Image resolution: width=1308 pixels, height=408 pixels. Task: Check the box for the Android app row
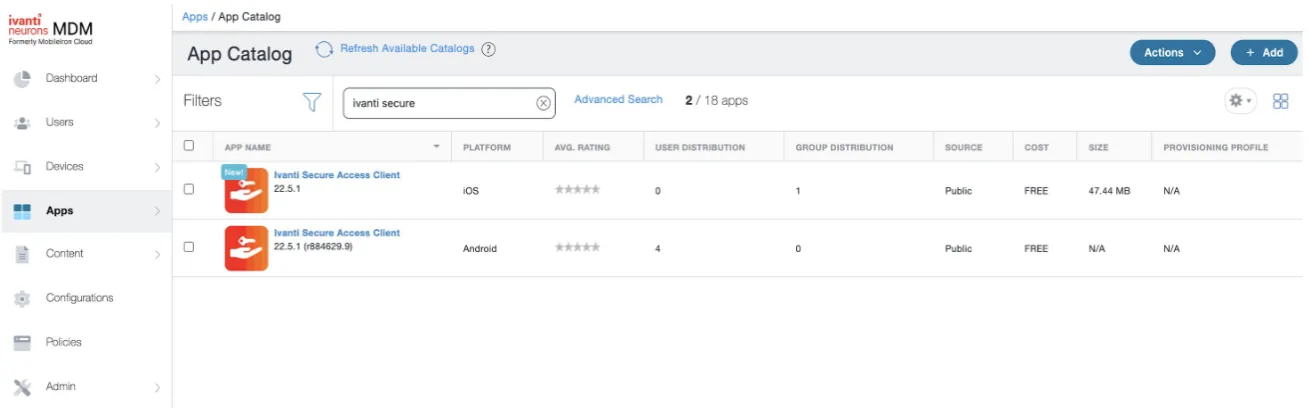pyautogui.click(x=189, y=247)
